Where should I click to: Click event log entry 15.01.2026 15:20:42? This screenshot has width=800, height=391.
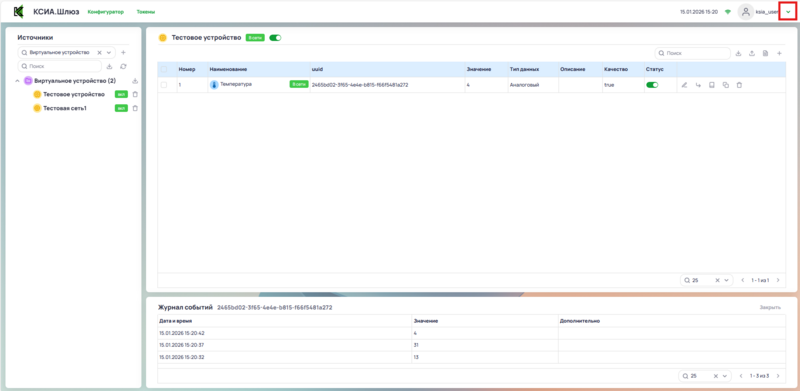[x=182, y=333]
